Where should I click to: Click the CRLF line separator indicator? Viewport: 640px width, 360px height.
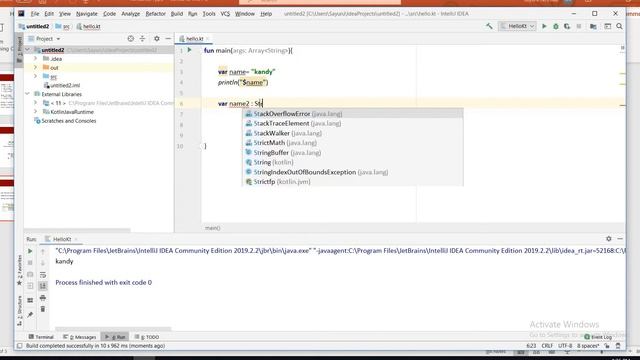coord(547,346)
